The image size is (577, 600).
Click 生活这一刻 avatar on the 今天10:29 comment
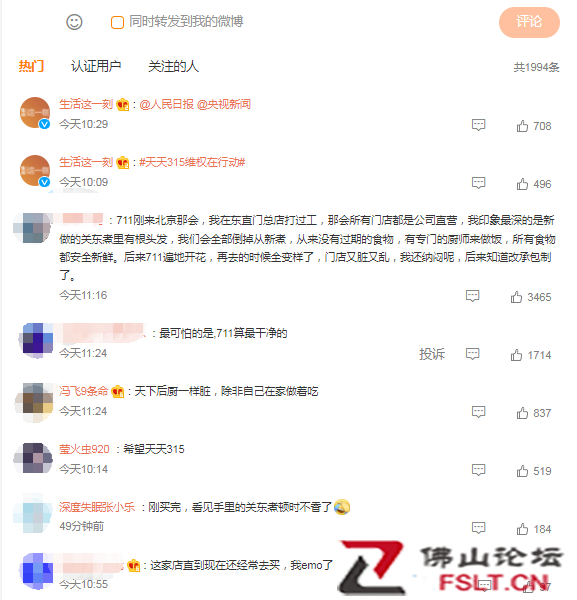35,112
